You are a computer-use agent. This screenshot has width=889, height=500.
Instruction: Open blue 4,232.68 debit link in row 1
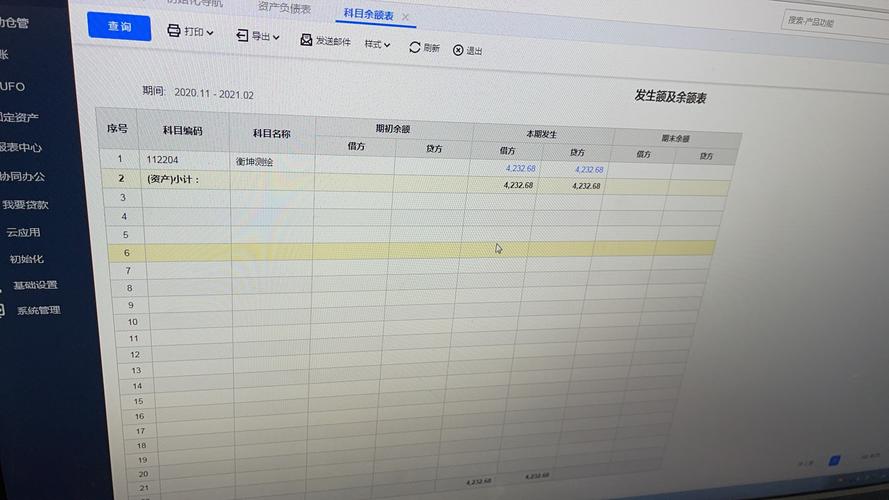(520, 168)
